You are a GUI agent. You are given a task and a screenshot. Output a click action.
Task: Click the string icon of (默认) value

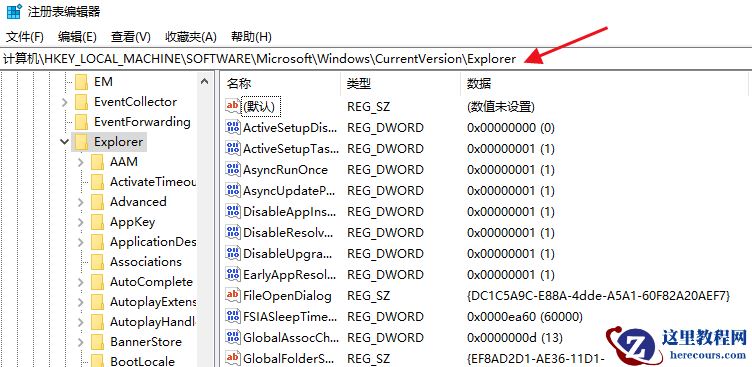[x=233, y=107]
